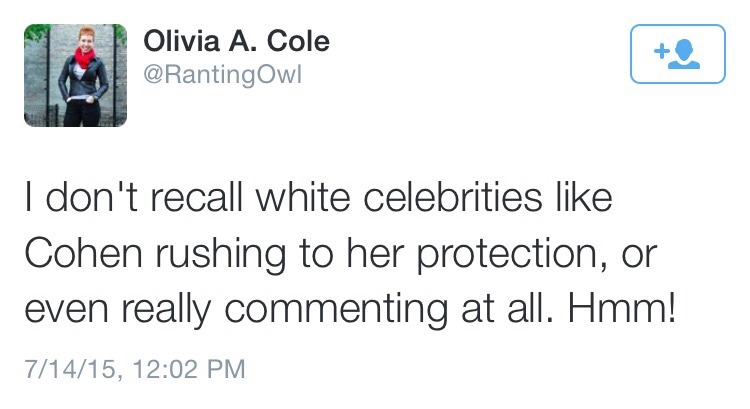Click the tweet timestamp 7/14/15, 12:02 PM

(135, 369)
